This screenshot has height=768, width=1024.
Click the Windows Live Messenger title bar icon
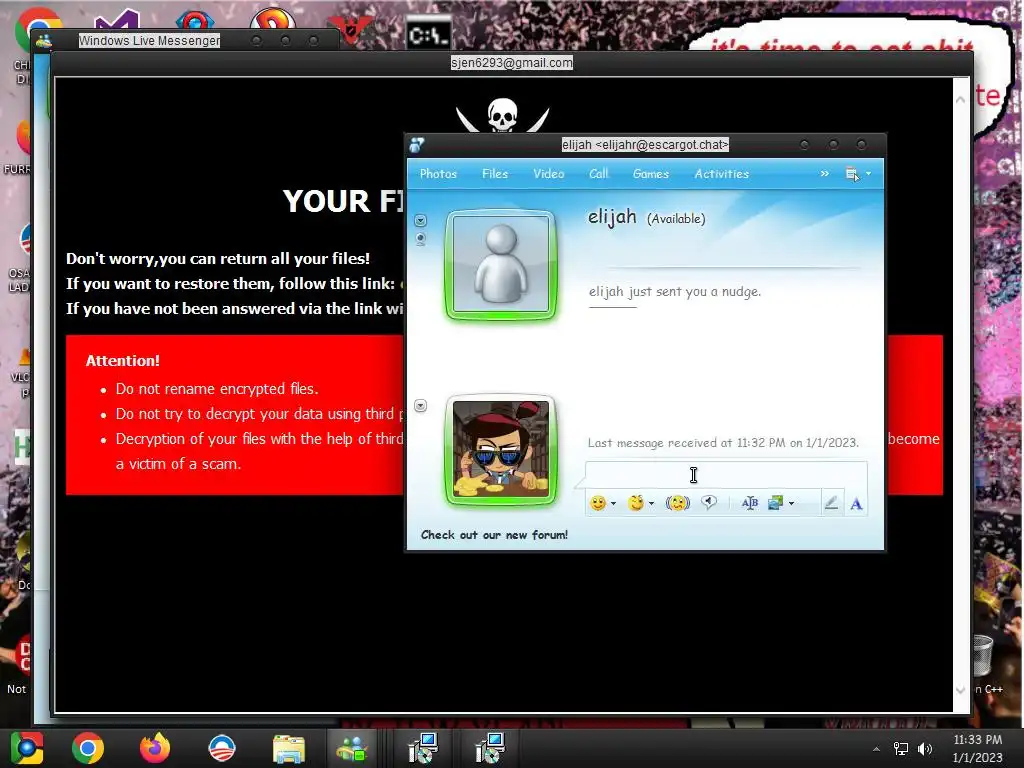coord(44,41)
